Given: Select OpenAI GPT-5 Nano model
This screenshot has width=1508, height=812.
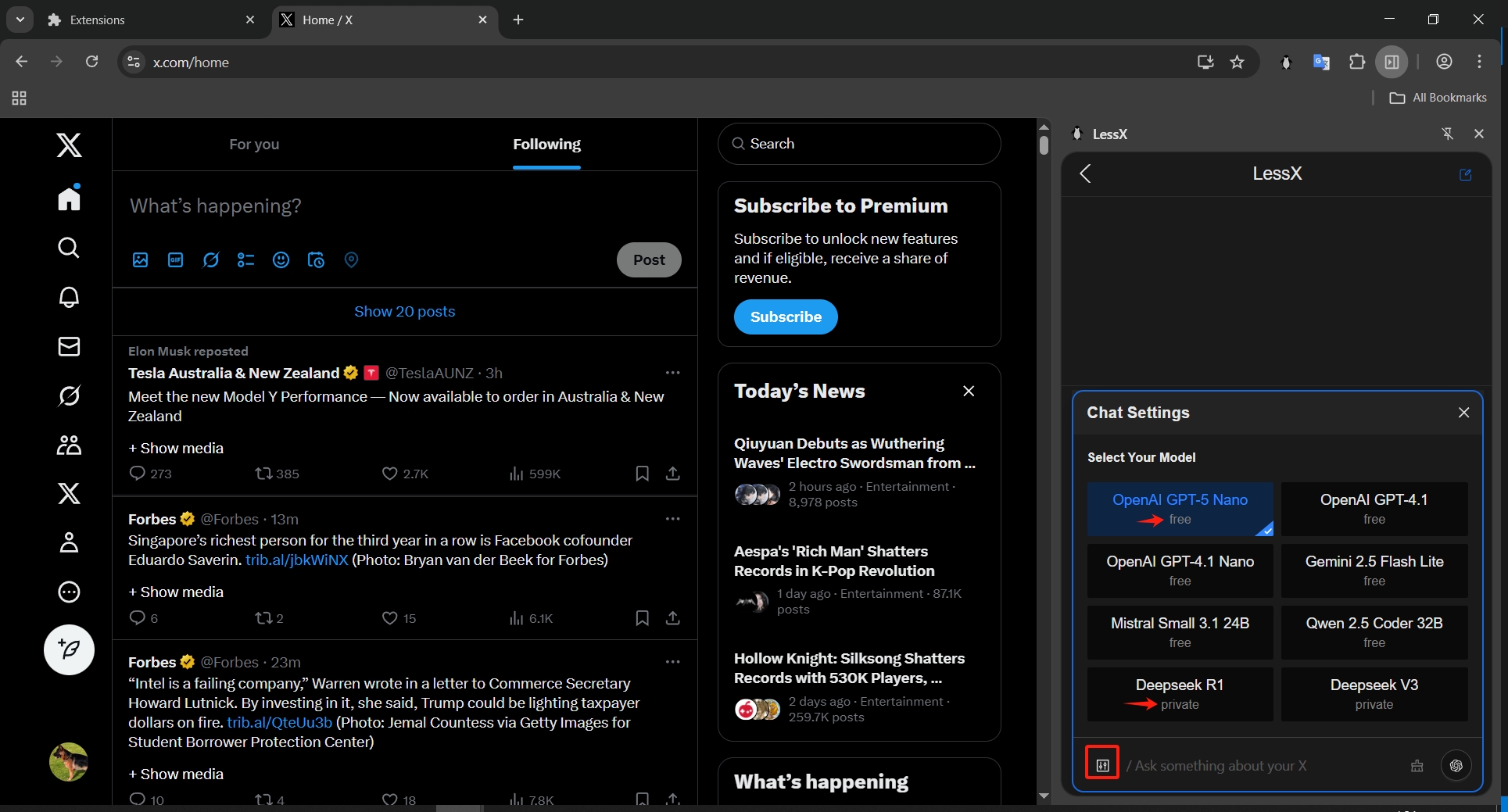Looking at the screenshot, I should [x=1180, y=509].
